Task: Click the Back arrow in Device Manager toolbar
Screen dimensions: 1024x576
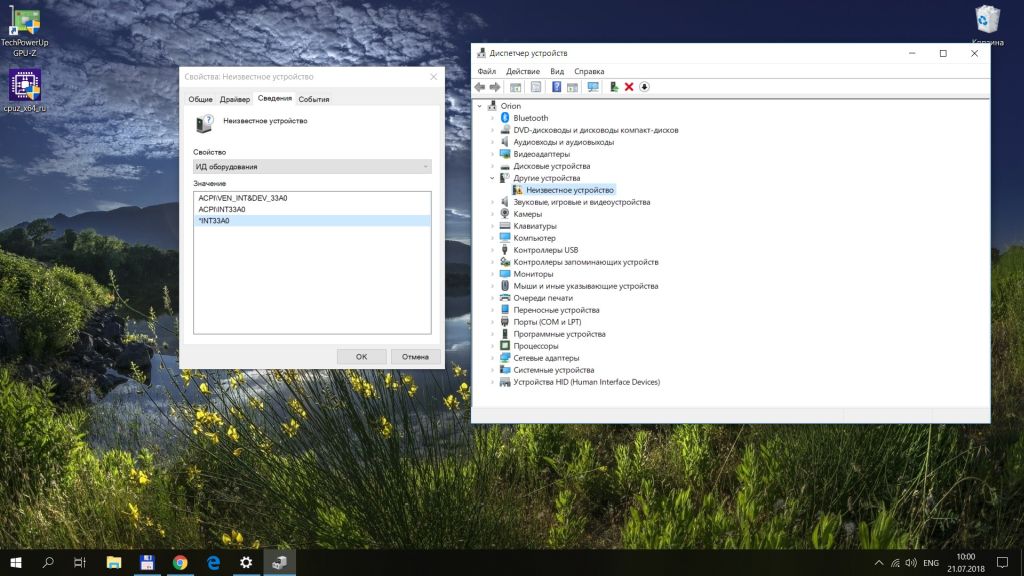Action: [x=479, y=87]
